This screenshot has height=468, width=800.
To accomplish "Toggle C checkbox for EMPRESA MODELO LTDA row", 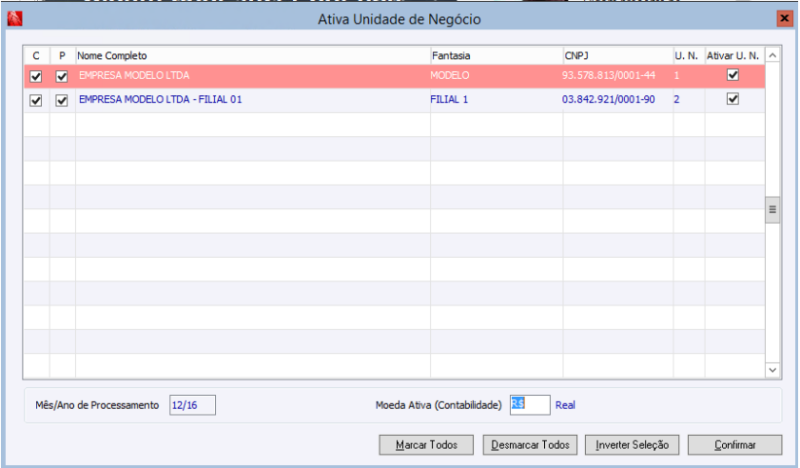I will click(36, 77).
